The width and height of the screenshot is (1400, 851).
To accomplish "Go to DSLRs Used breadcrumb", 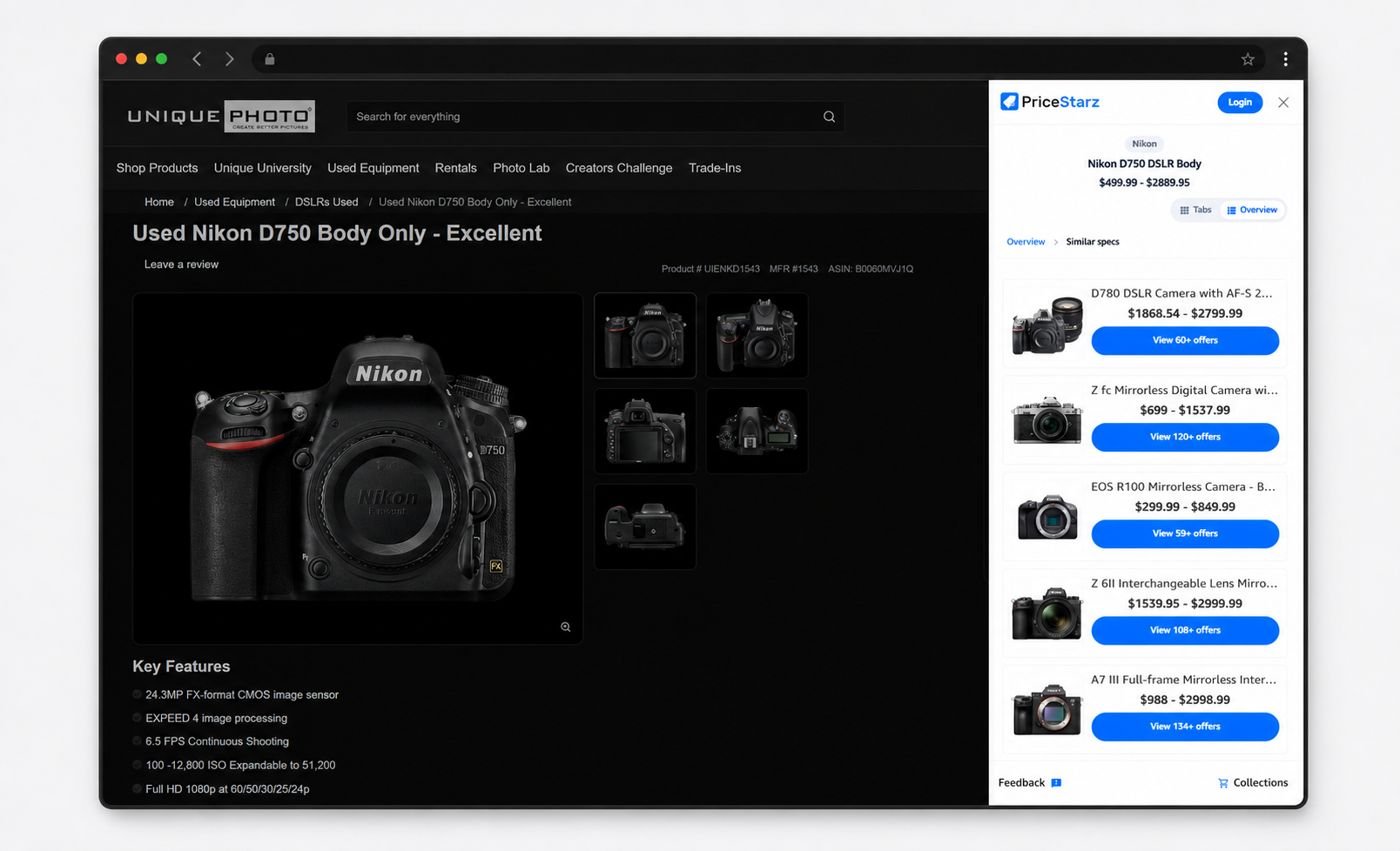I will 326,202.
